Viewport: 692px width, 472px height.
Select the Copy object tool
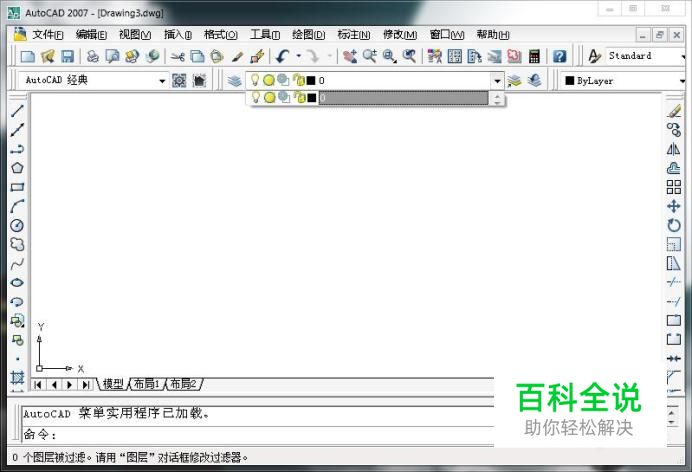673,130
